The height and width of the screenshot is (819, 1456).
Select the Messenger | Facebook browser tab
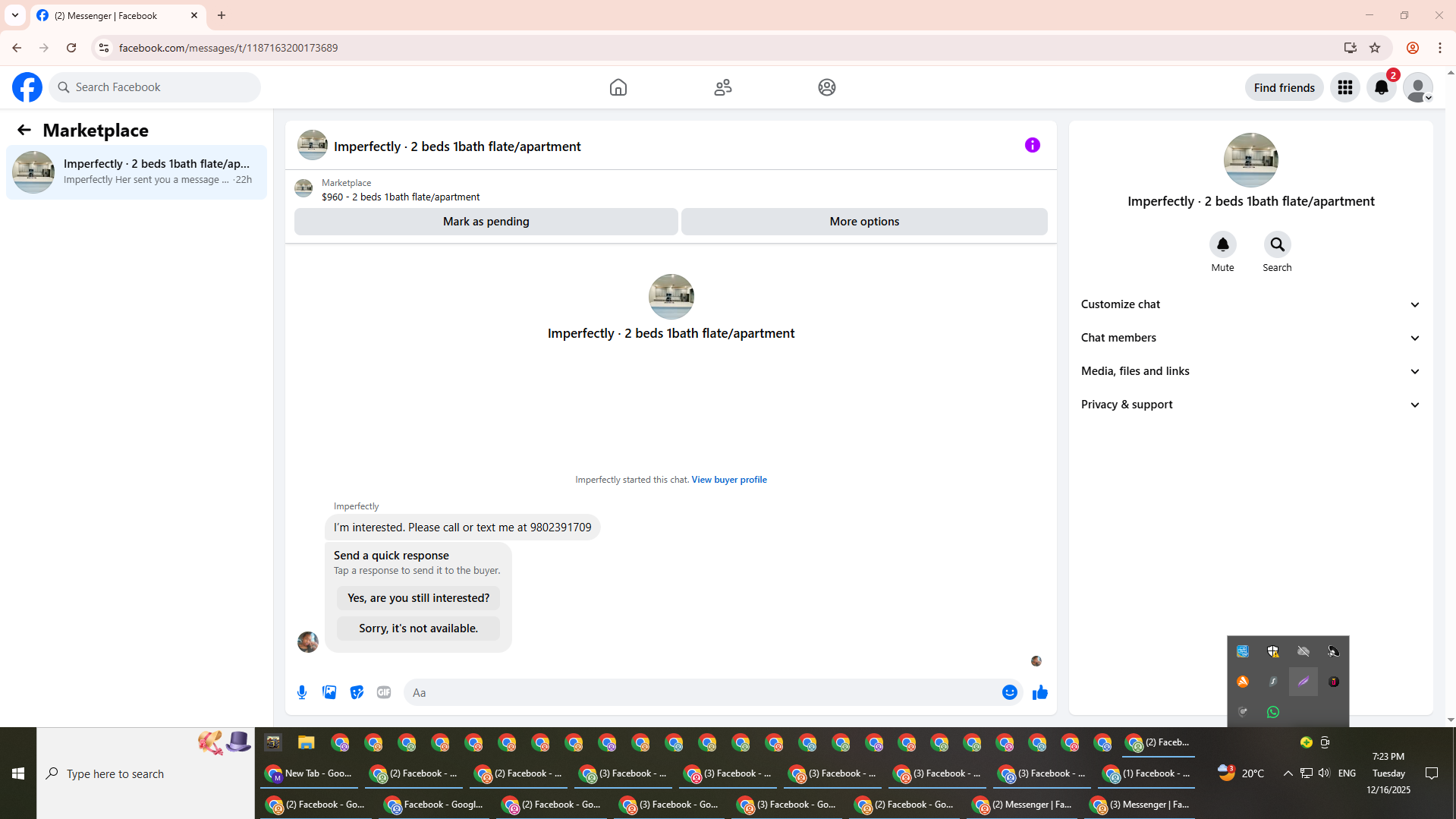pyautogui.click(x=118, y=15)
